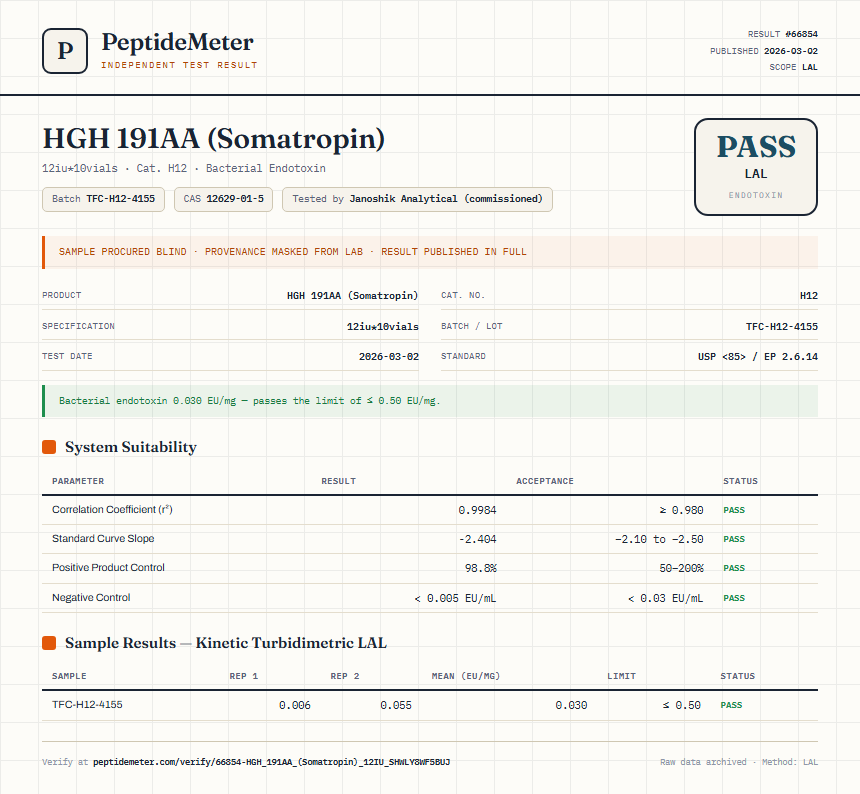This screenshot has width=860, height=794.
Task: Click the TEST DATE value 2026-03-02
Action: (389, 356)
